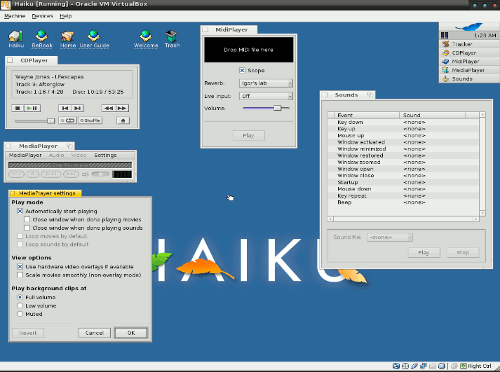This screenshot has height=372, width=500.
Task: Click OK in MediaPlayer settings
Action: [131, 333]
